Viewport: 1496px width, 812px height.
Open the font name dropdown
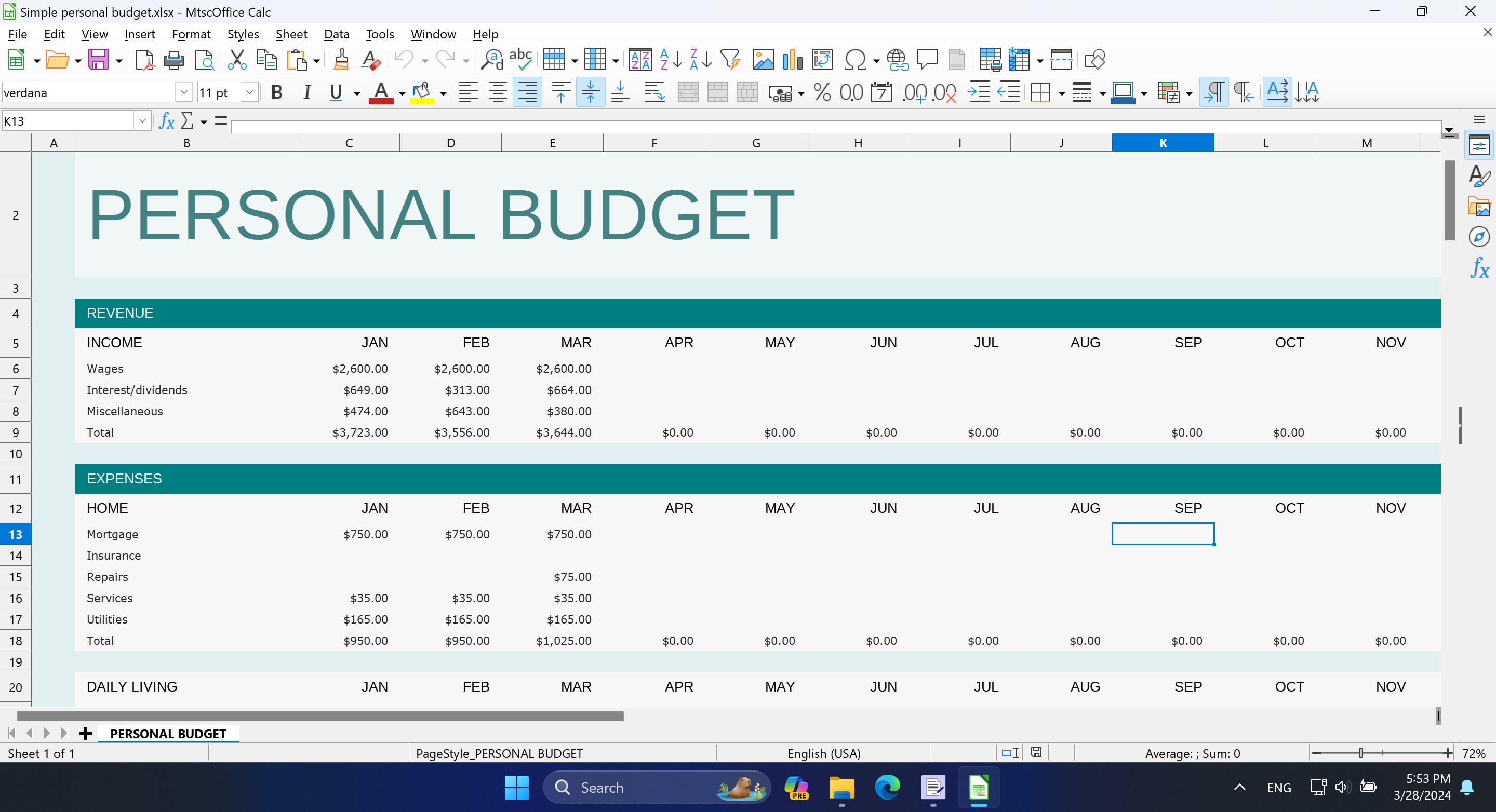pyautogui.click(x=184, y=92)
